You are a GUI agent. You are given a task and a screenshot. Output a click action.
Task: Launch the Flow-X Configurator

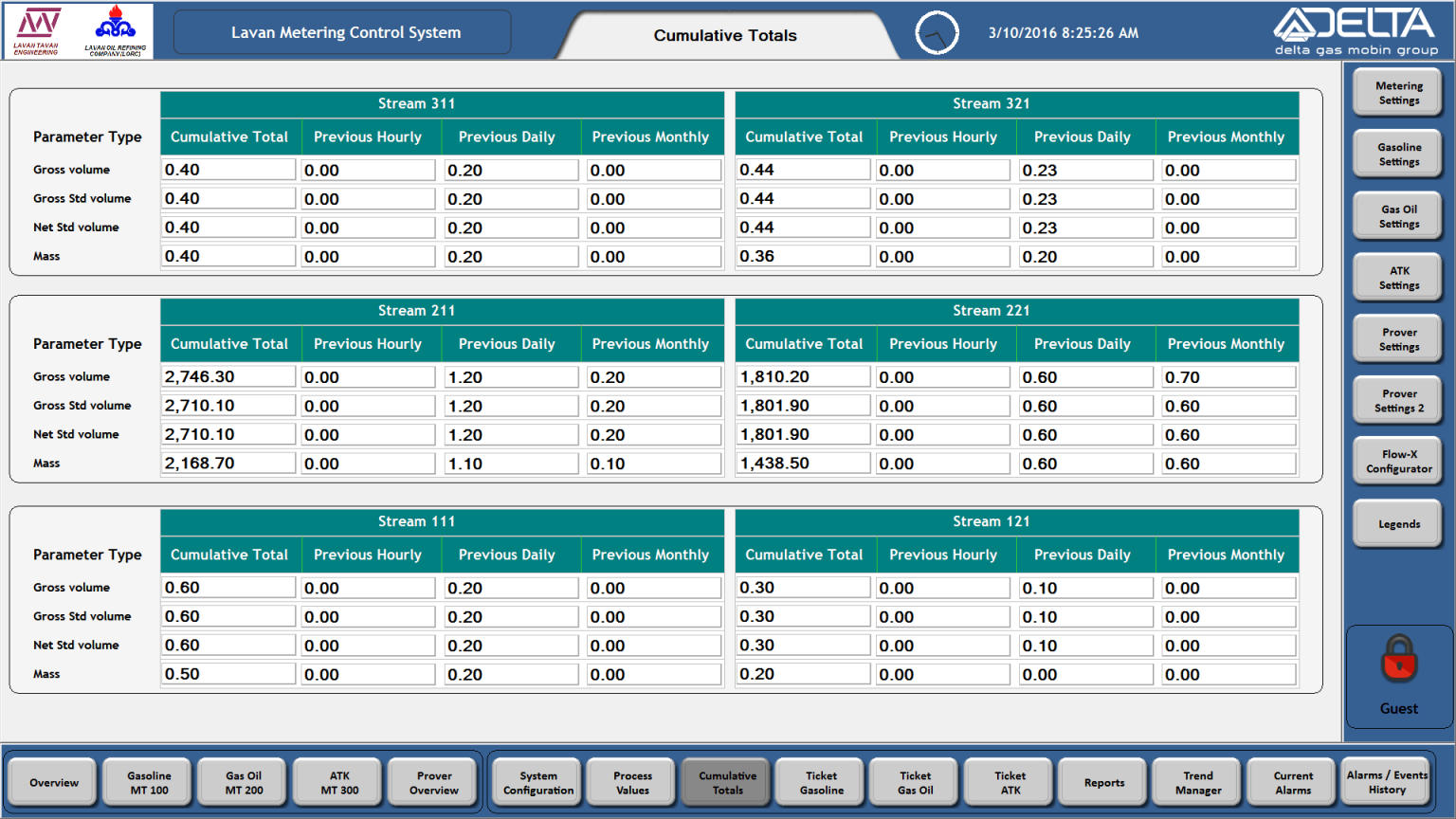(1397, 462)
